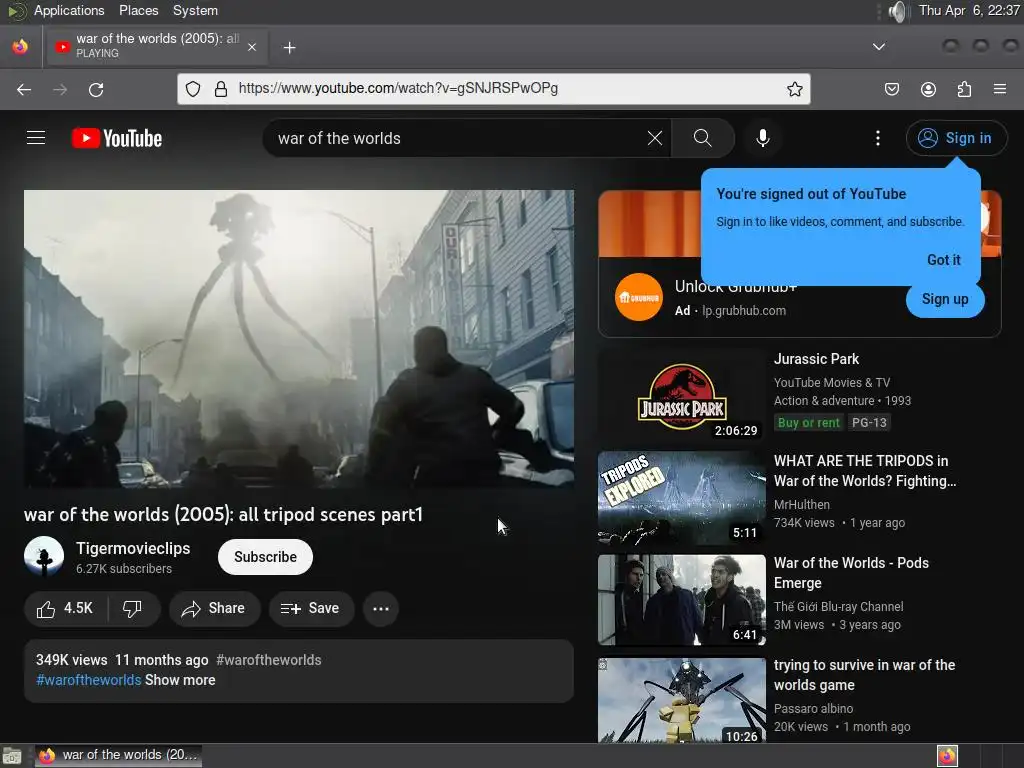This screenshot has height=768, width=1024.
Task: Close the war of the worlds tab
Action: click(x=252, y=47)
